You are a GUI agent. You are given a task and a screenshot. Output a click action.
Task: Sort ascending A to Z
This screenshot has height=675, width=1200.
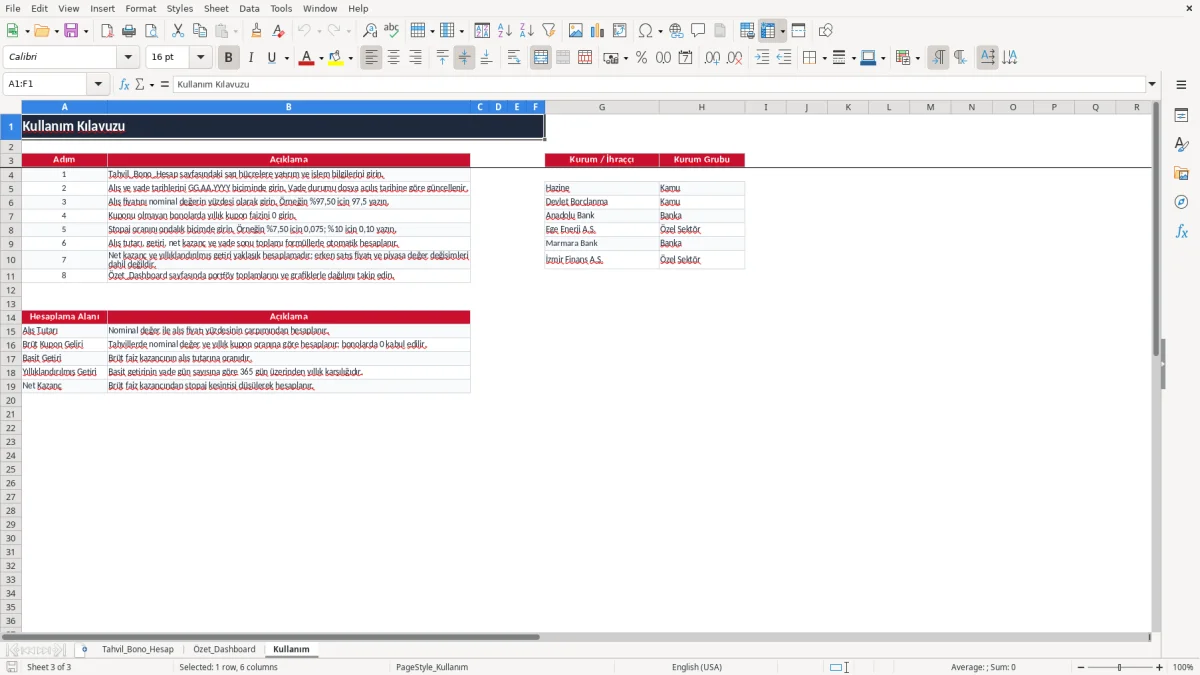[504, 31]
